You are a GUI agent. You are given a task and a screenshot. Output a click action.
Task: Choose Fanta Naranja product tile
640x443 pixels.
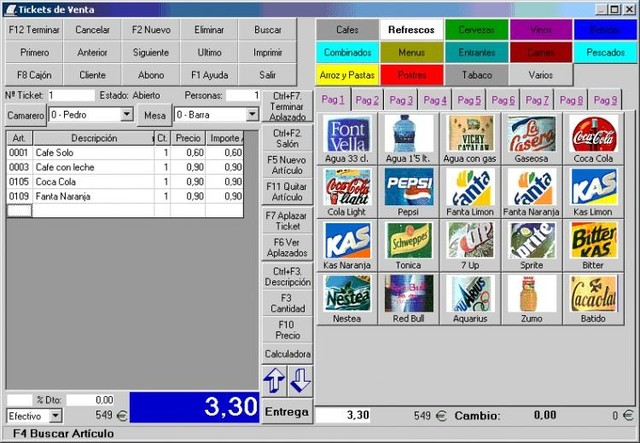tap(532, 192)
